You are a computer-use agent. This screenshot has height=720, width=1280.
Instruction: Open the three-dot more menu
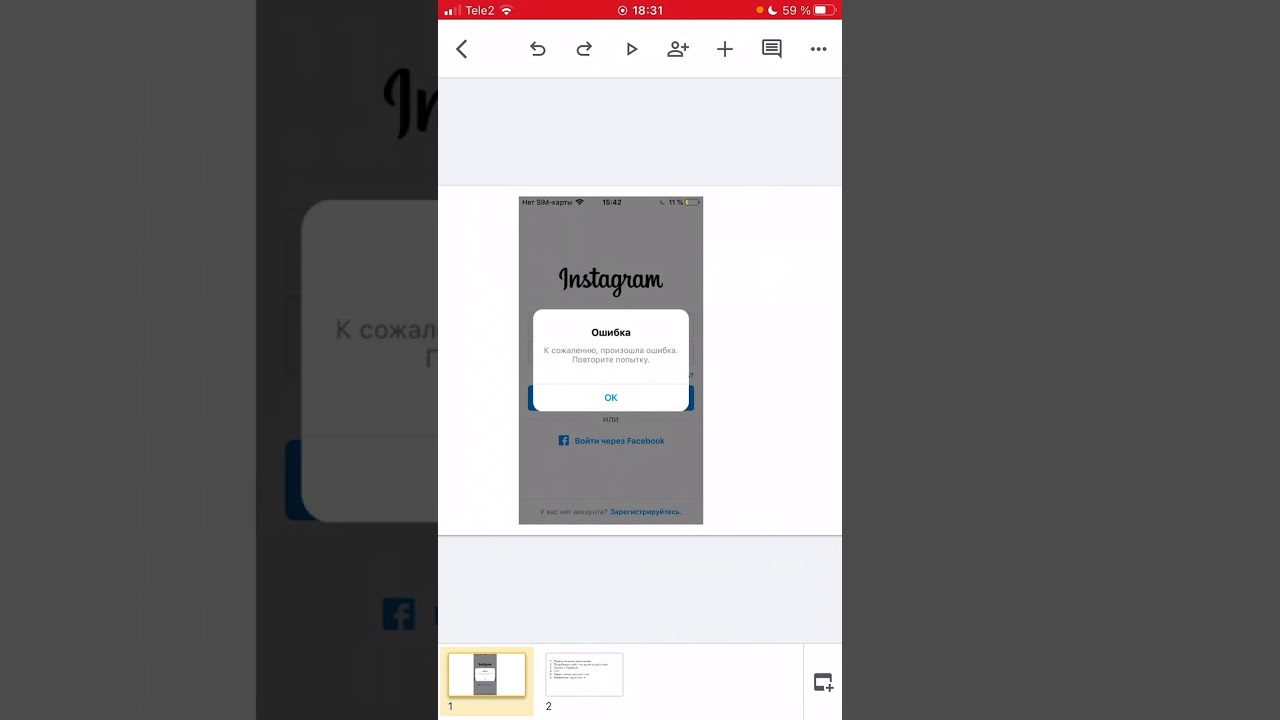pos(819,49)
